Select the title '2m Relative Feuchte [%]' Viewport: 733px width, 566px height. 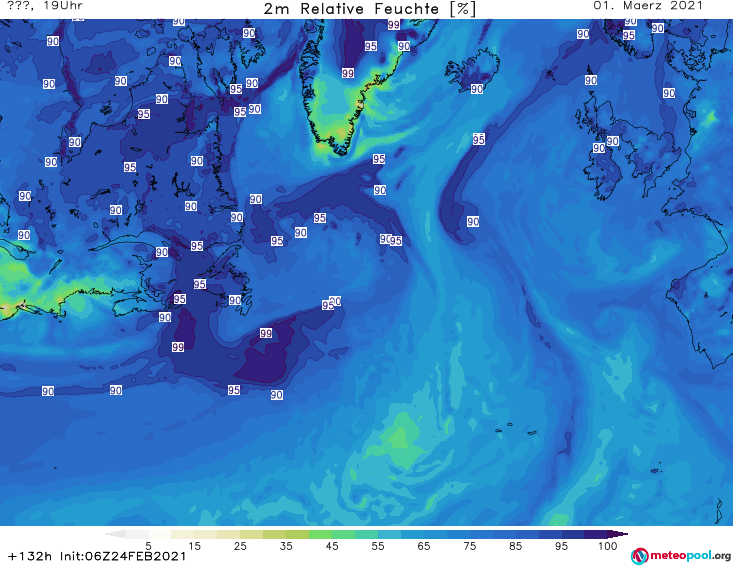click(370, 9)
